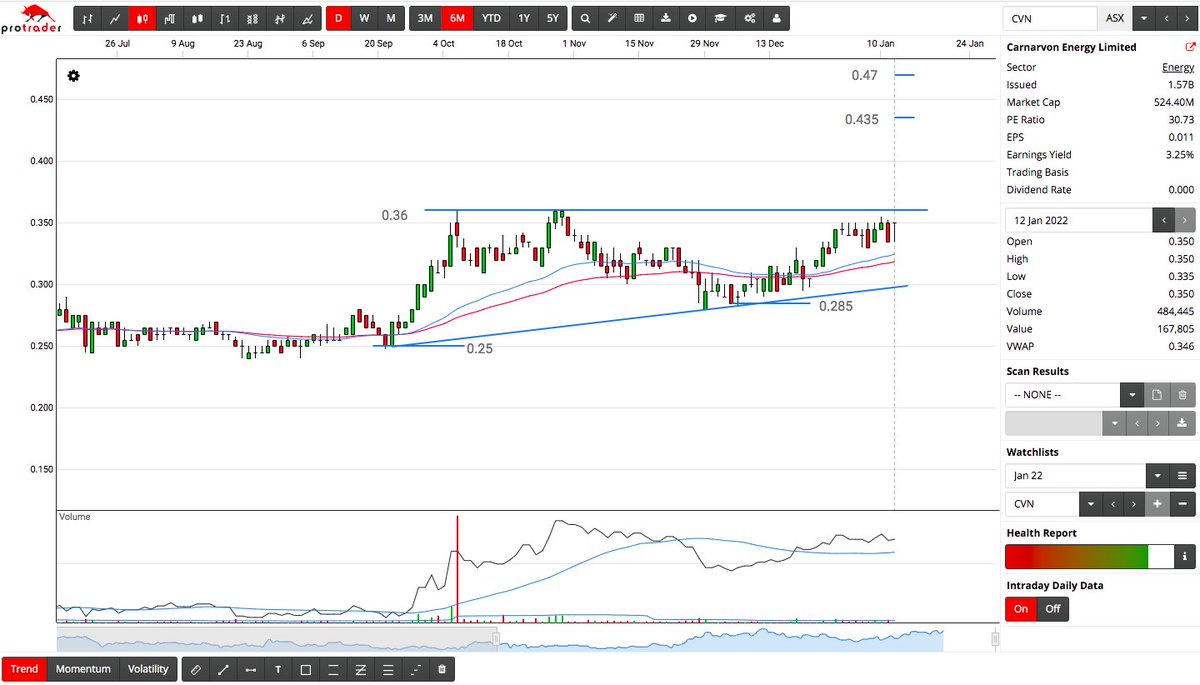Click the 12 Jan 2022 date field
The height and width of the screenshot is (685, 1200).
[x=1078, y=220]
